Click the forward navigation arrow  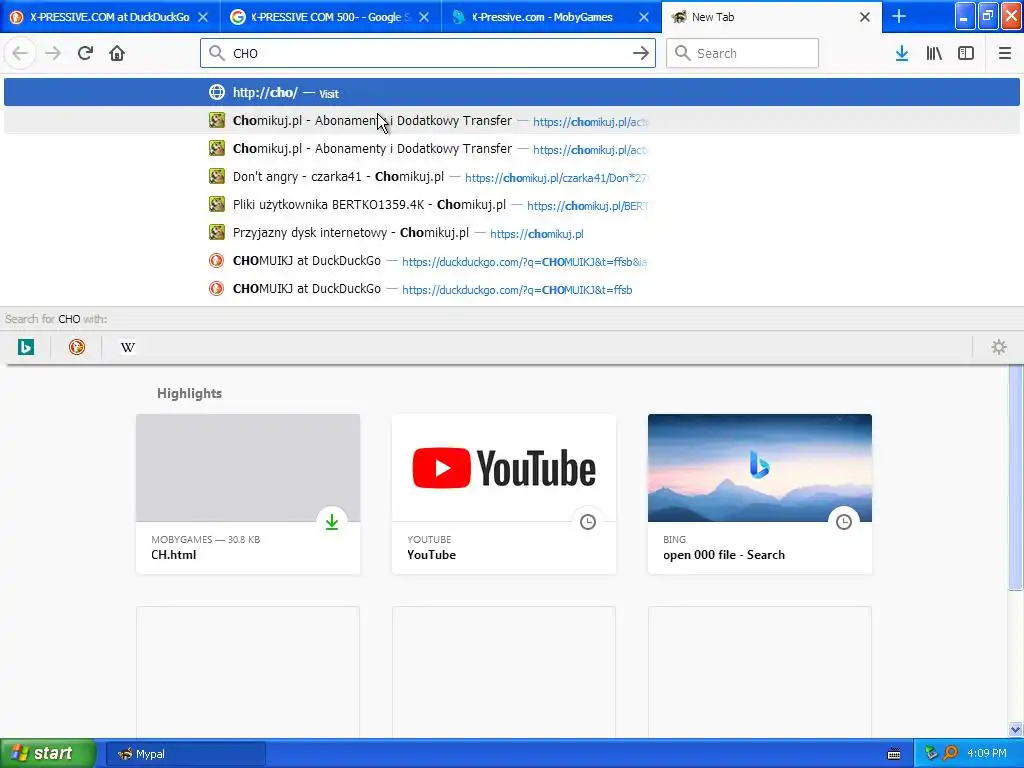coord(53,53)
